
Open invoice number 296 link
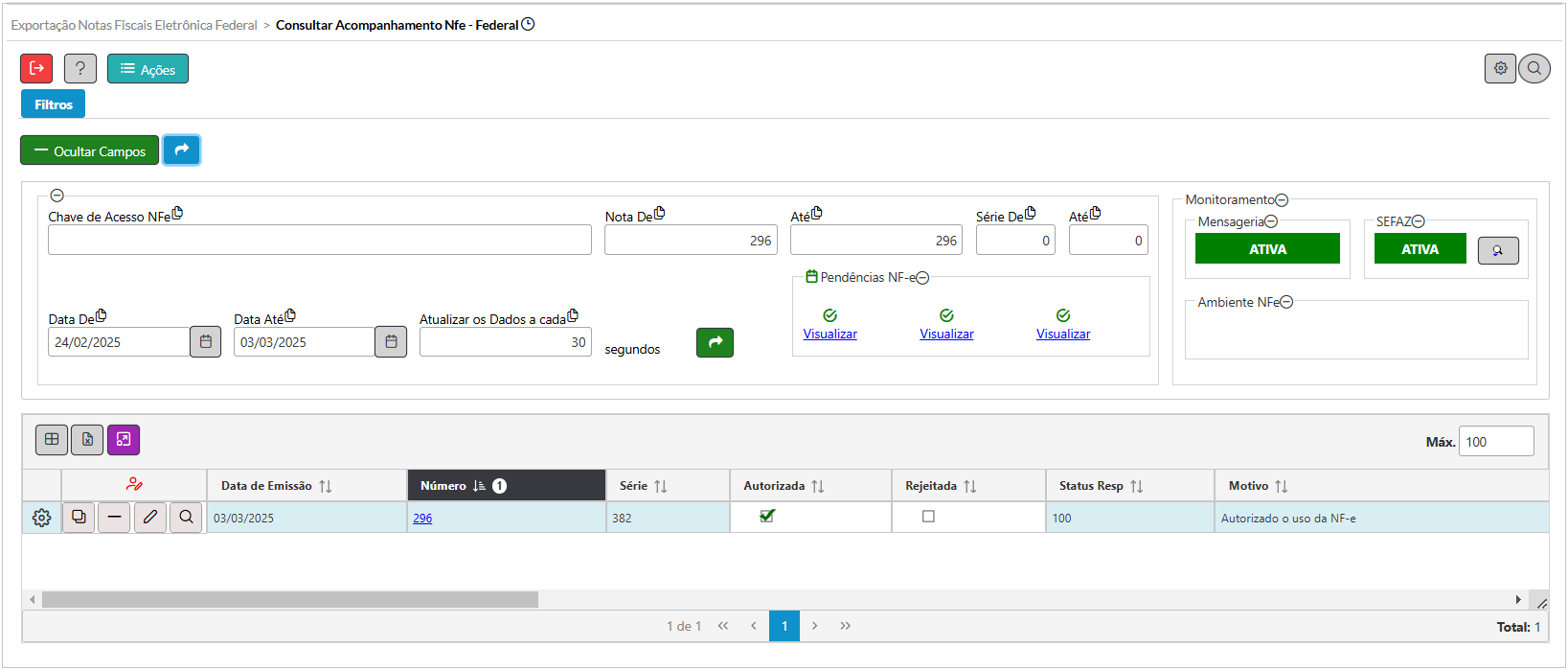point(422,519)
